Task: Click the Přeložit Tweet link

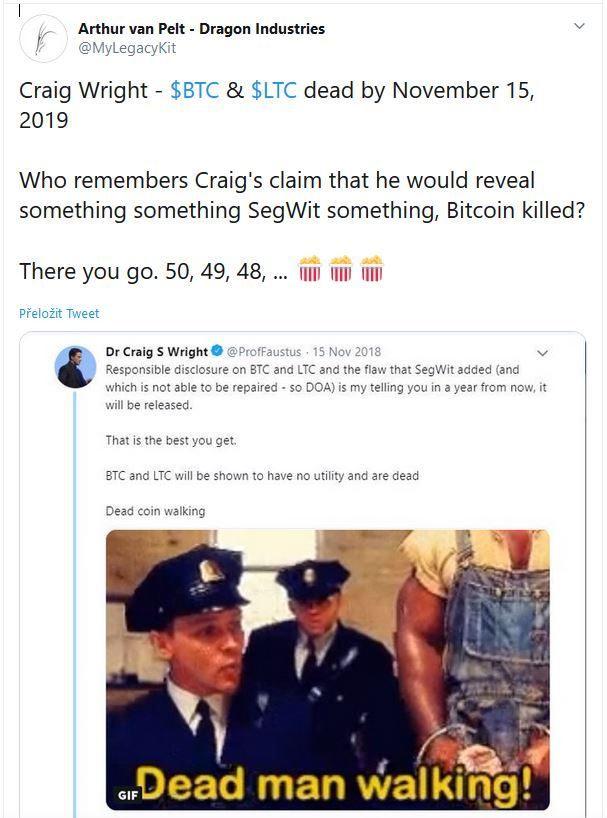Action: point(59,314)
